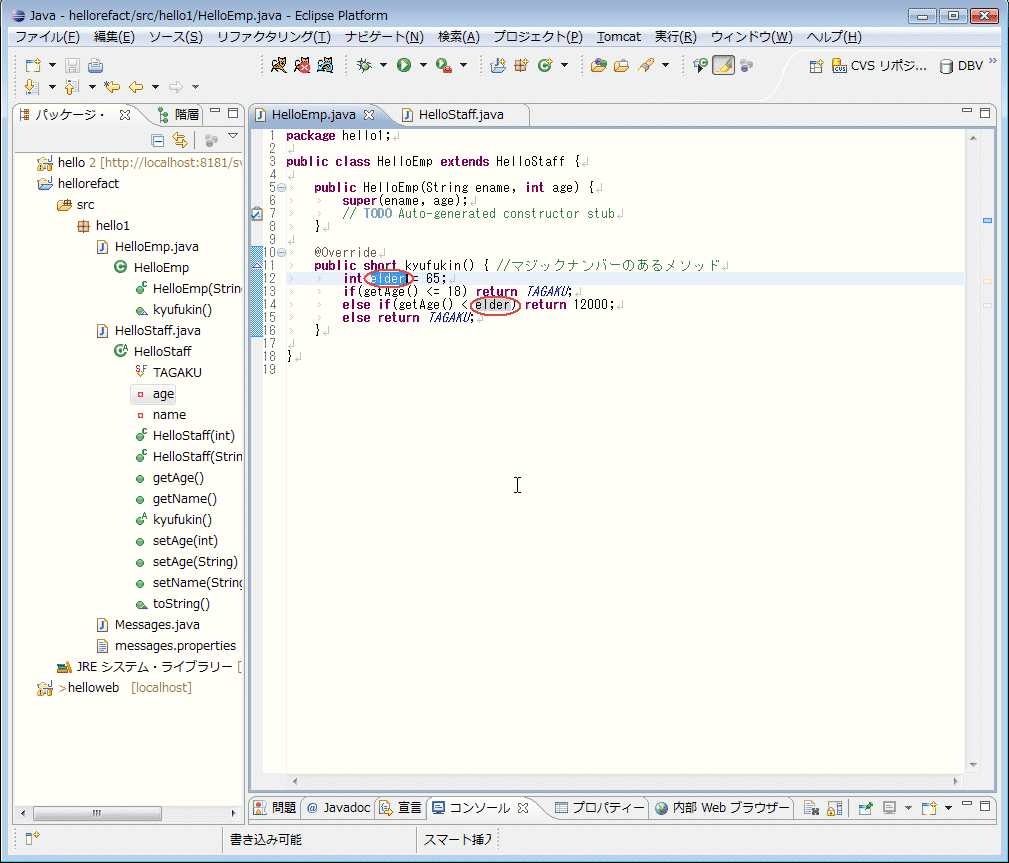Screen dimensions: 1009x863
Task: Click the green Run button icon
Action: (x=404, y=65)
